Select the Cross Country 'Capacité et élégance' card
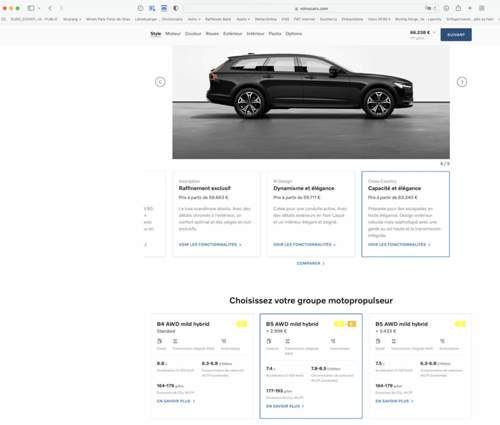 click(x=405, y=214)
